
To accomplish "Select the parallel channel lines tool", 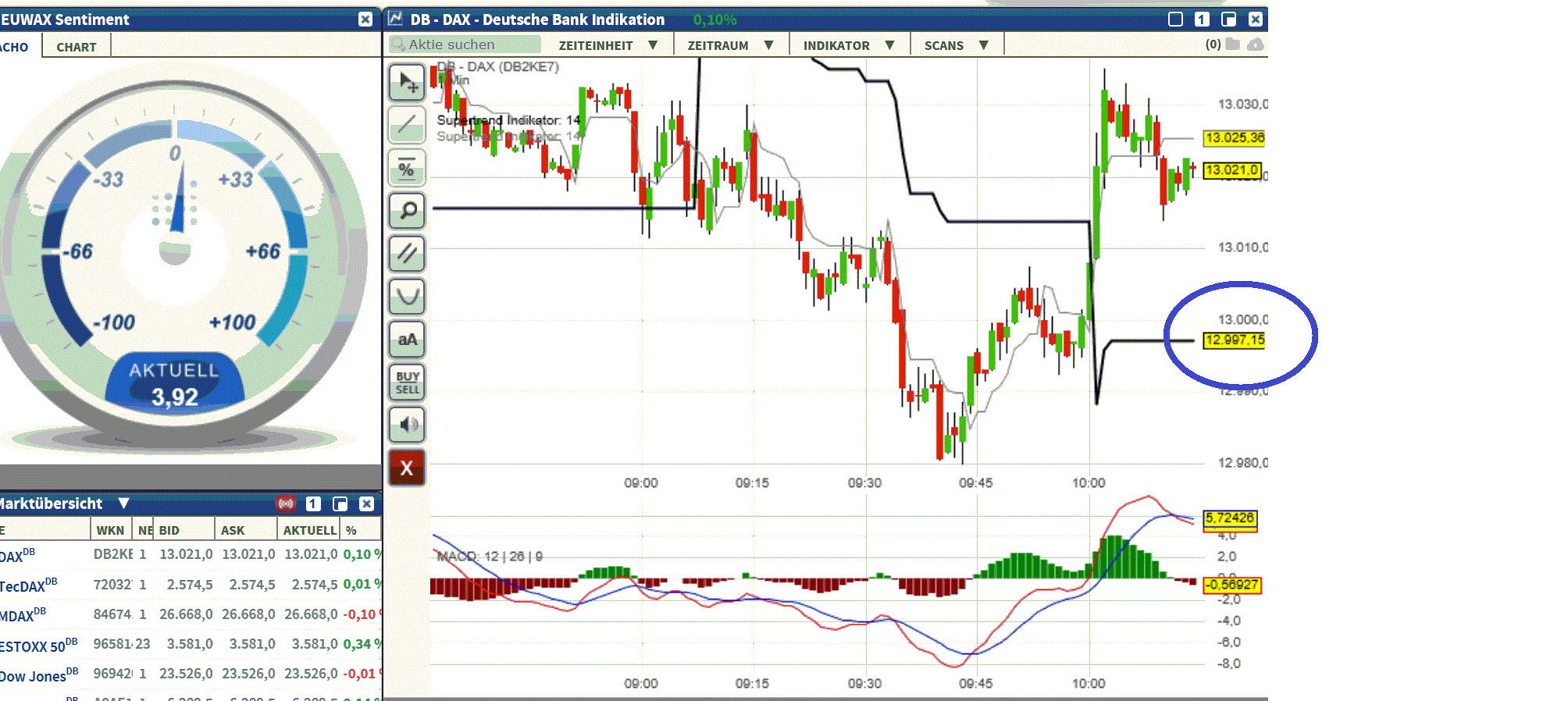I will (x=407, y=253).
